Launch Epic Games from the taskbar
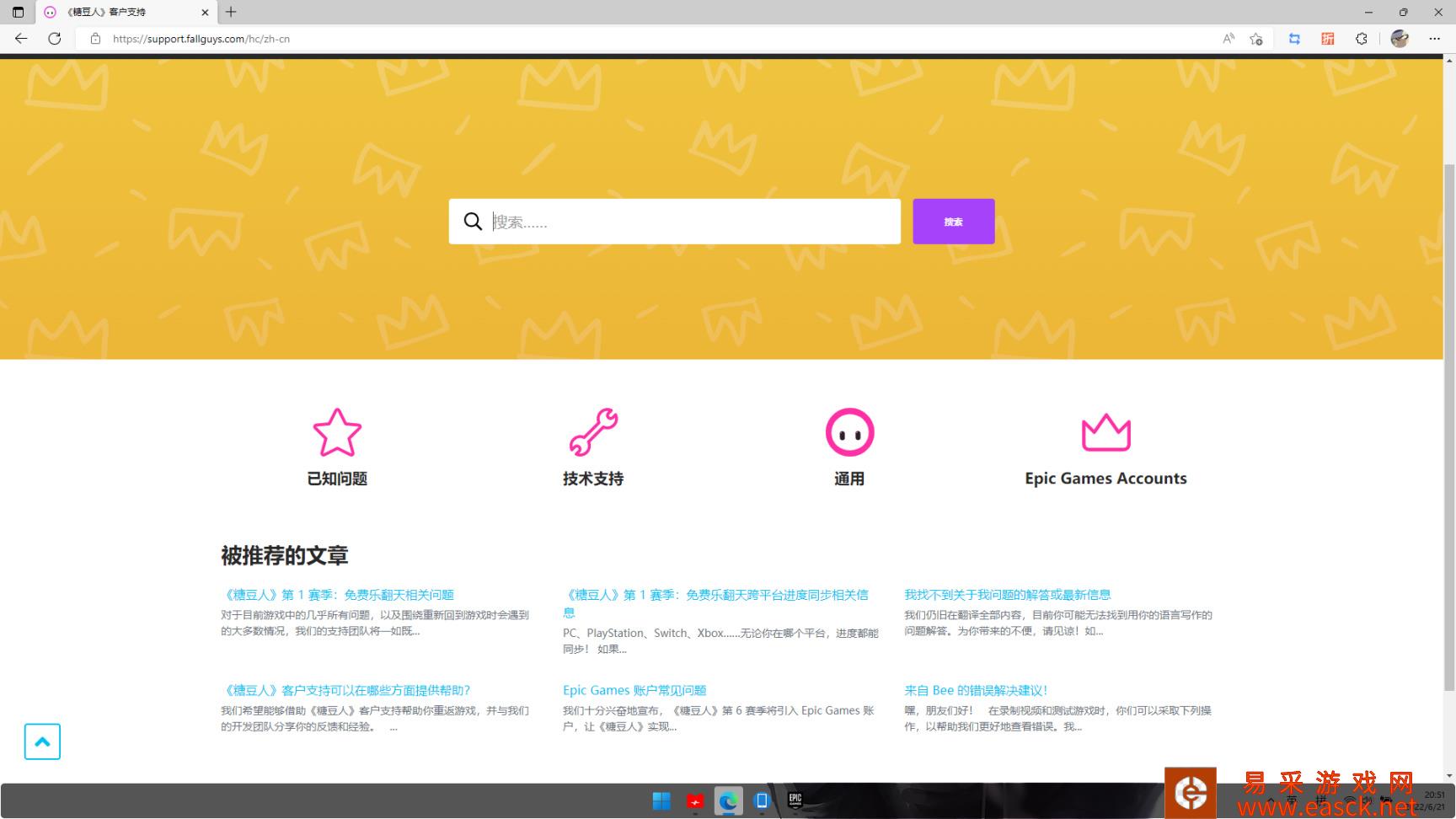Screen dimensions: 1456x819 (x=795, y=800)
